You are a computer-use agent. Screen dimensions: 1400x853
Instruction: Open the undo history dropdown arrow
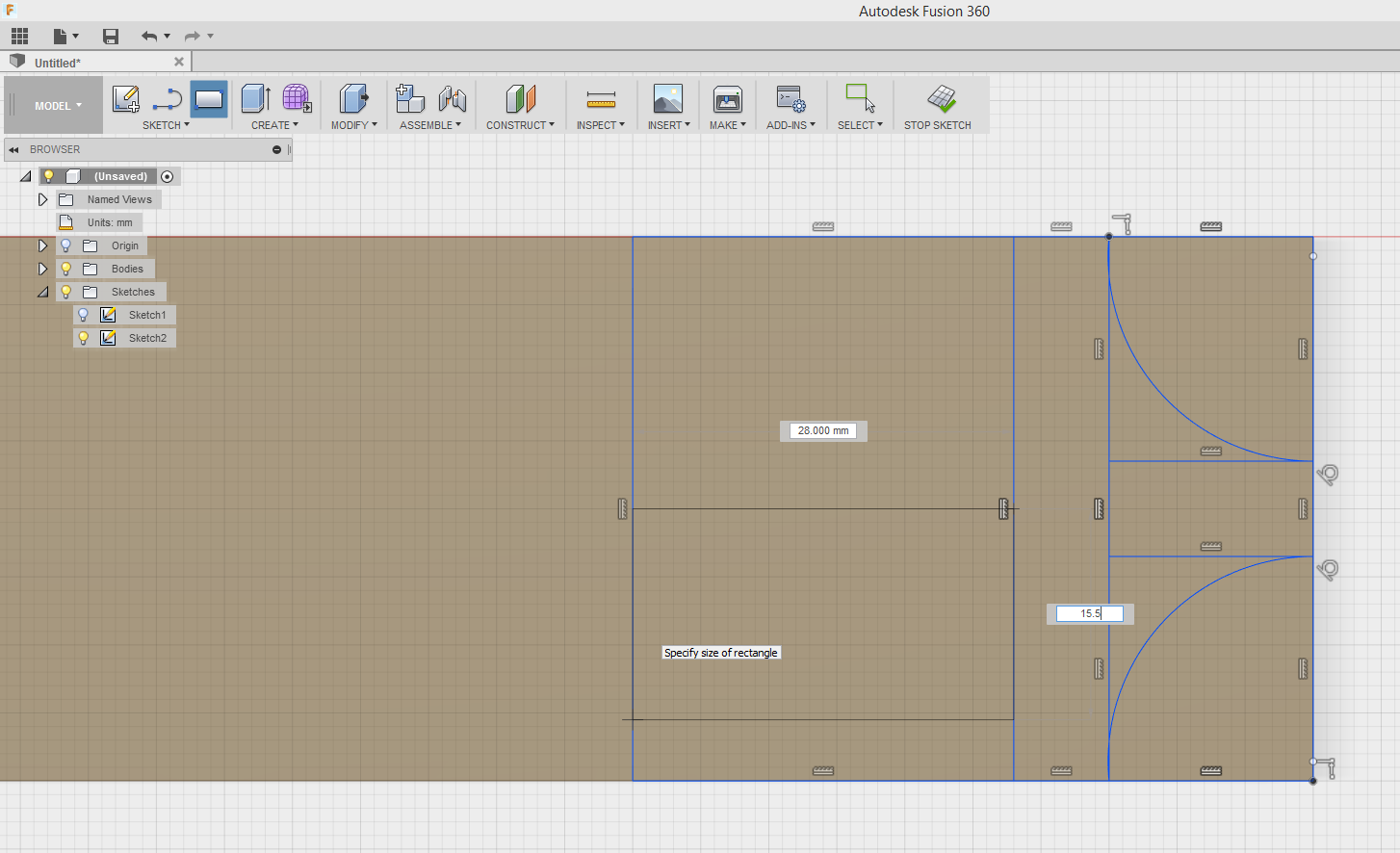168,37
